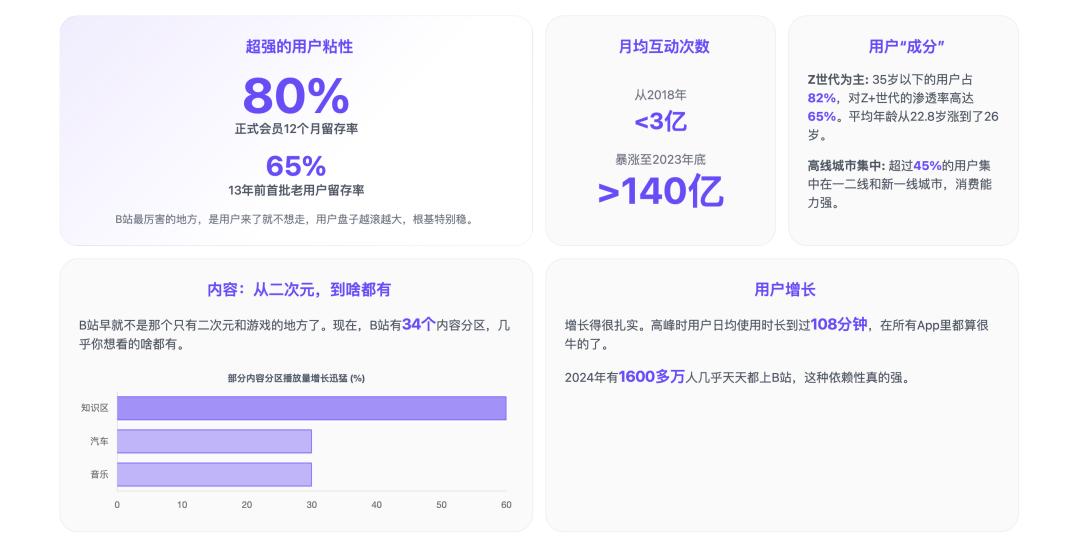Click the chart title 部分内容分区播放量增长迅猛

296,378
